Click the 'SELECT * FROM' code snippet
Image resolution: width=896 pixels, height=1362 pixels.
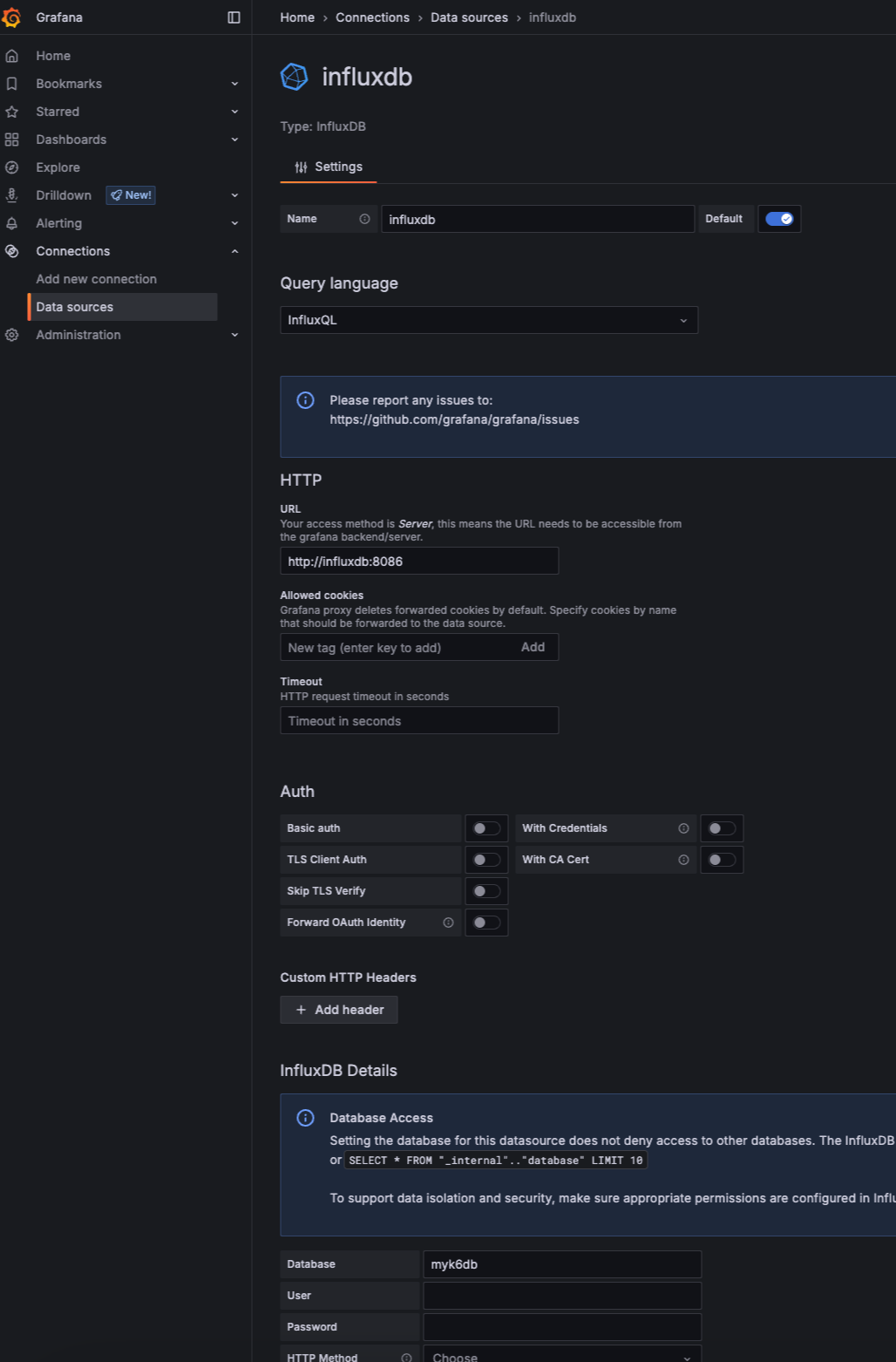click(x=496, y=1161)
